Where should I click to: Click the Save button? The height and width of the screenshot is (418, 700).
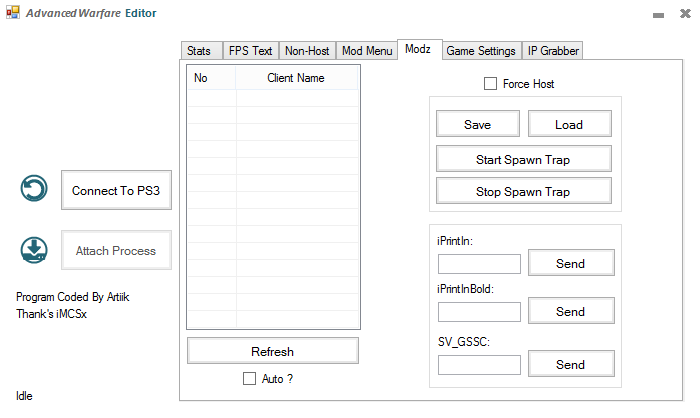coord(478,124)
